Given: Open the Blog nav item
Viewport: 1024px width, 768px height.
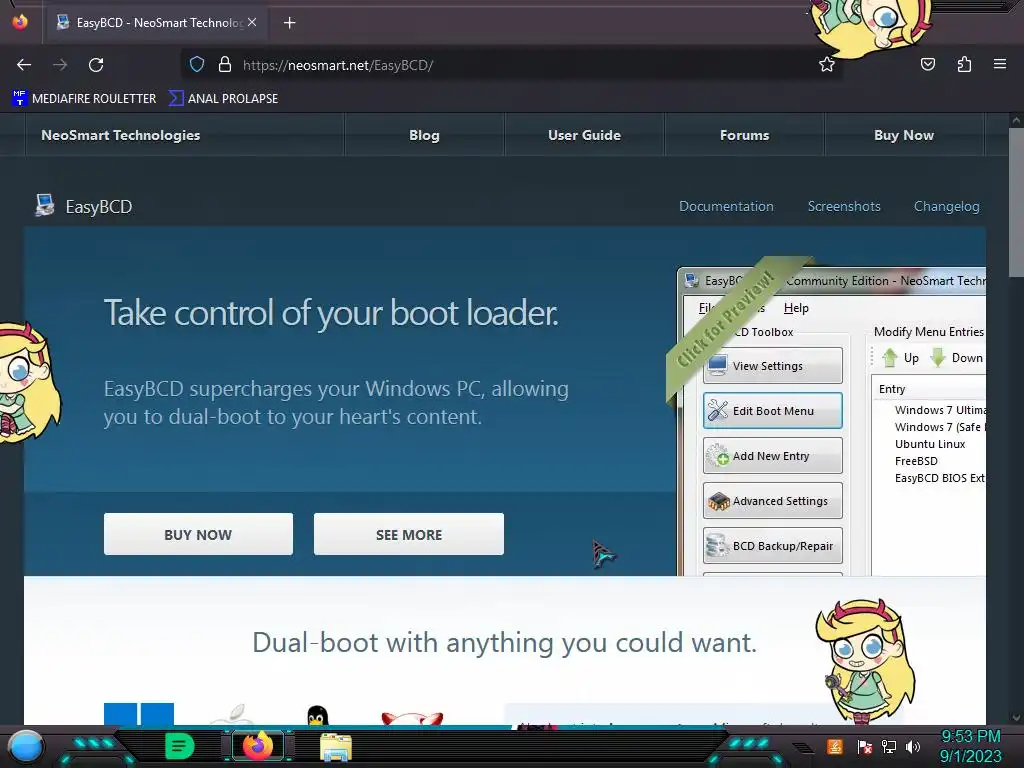Looking at the screenshot, I should tap(424, 135).
